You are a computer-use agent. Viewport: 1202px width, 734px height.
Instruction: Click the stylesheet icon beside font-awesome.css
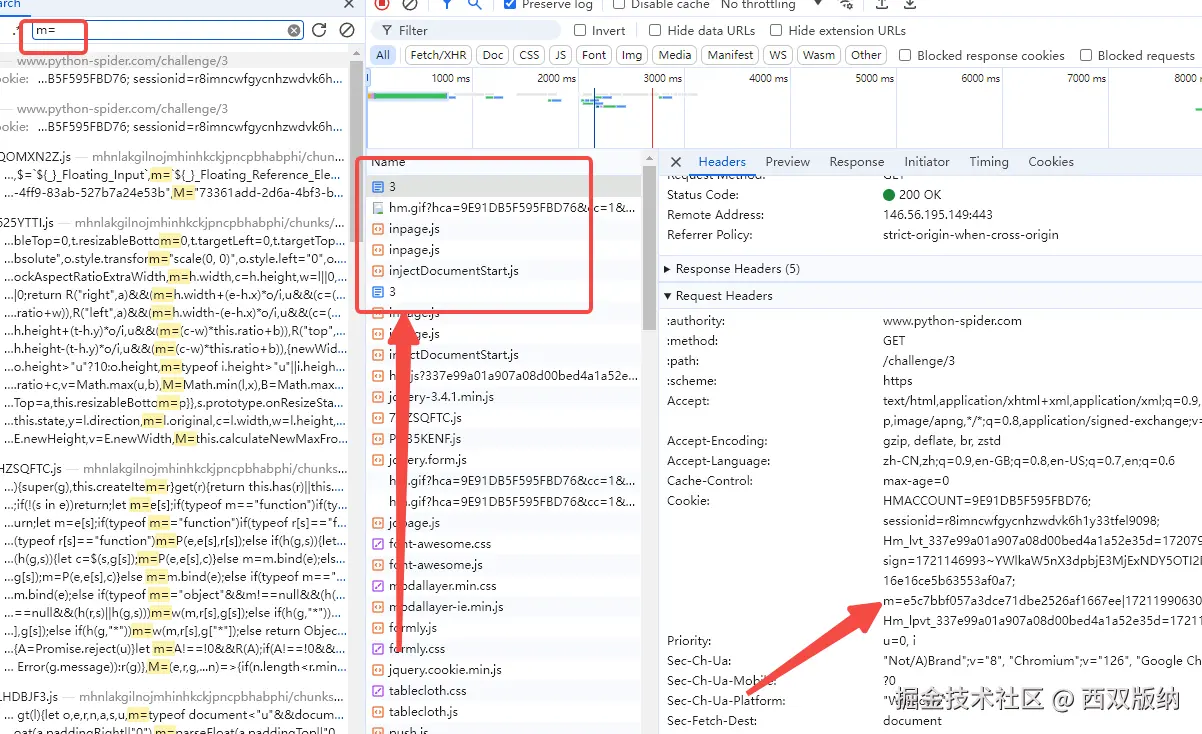pyautogui.click(x=378, y=544)
